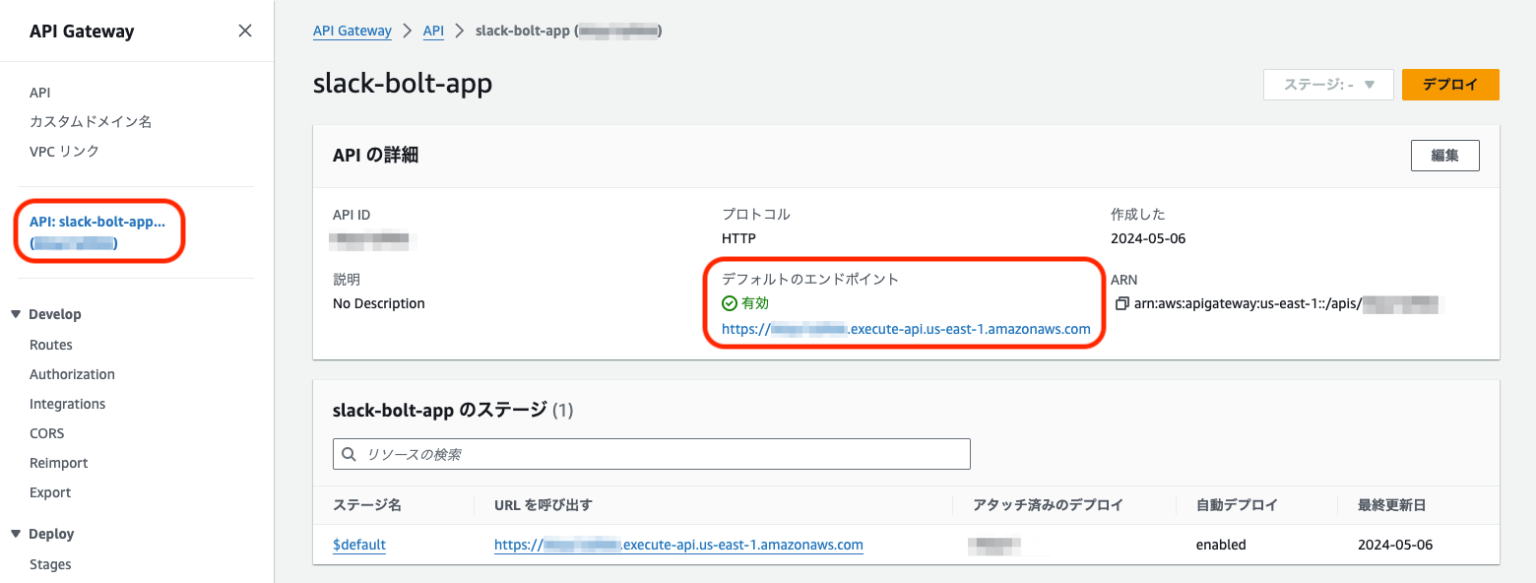Select Reimport in the sidebar
1536x583 pixels.
click(x=58, y=462)
